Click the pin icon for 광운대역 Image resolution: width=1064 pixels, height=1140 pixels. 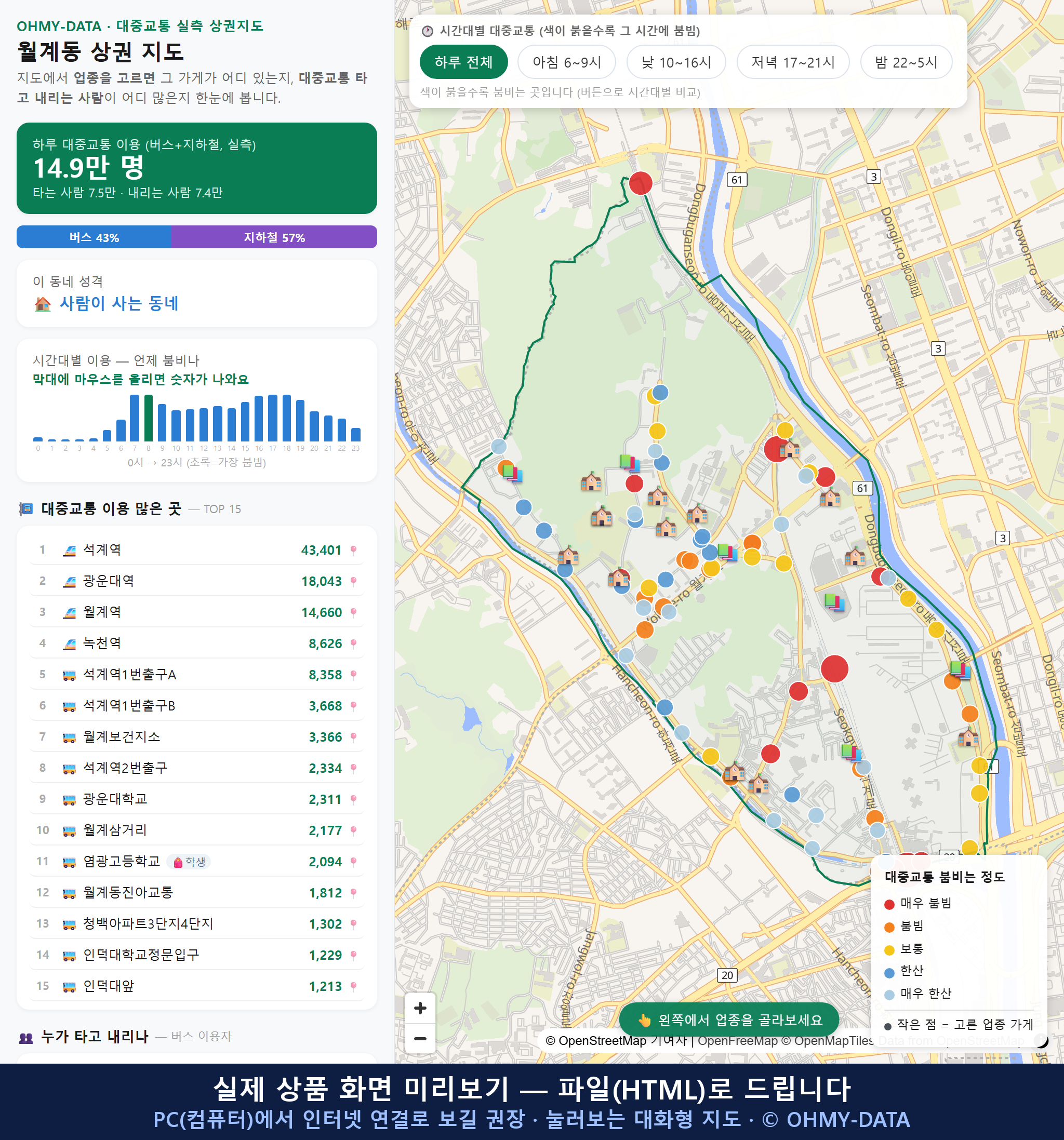coord(353,582)
